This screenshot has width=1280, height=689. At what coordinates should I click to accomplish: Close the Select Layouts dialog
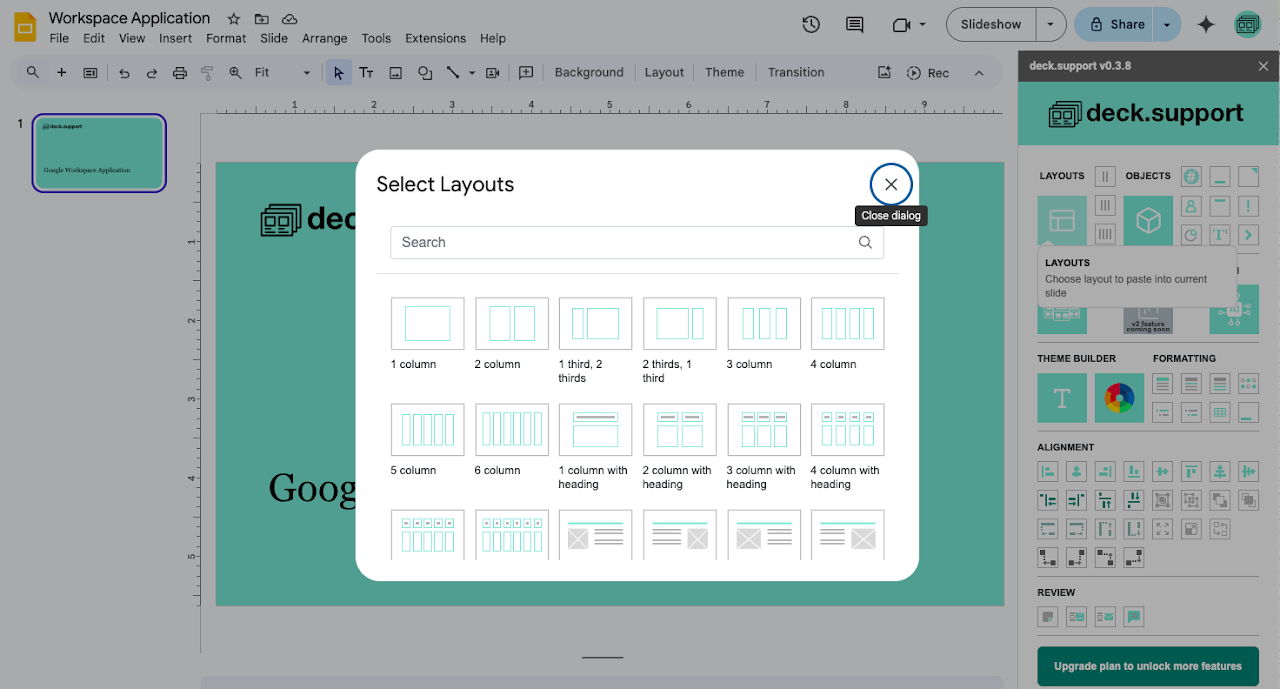click(891, 184)
